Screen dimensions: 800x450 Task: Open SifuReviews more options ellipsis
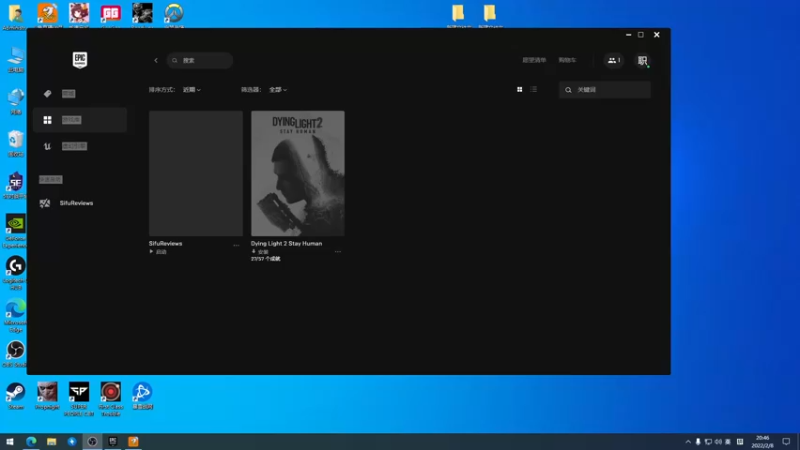236,245
